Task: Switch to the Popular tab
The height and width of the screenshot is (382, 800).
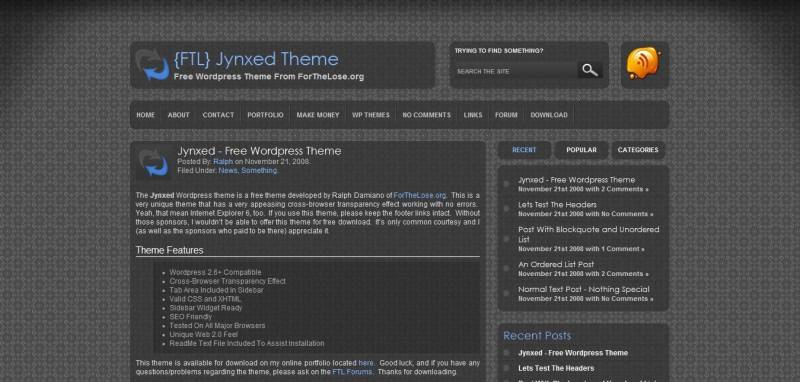Action: click(581, 150)
